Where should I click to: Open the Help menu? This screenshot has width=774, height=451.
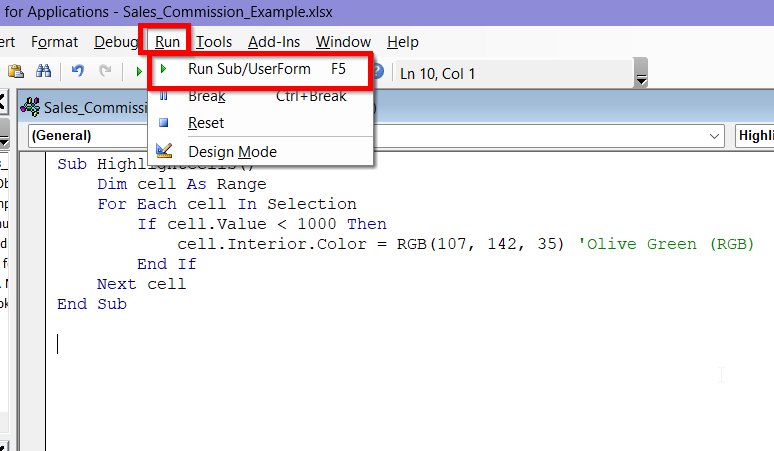(403, 42)
